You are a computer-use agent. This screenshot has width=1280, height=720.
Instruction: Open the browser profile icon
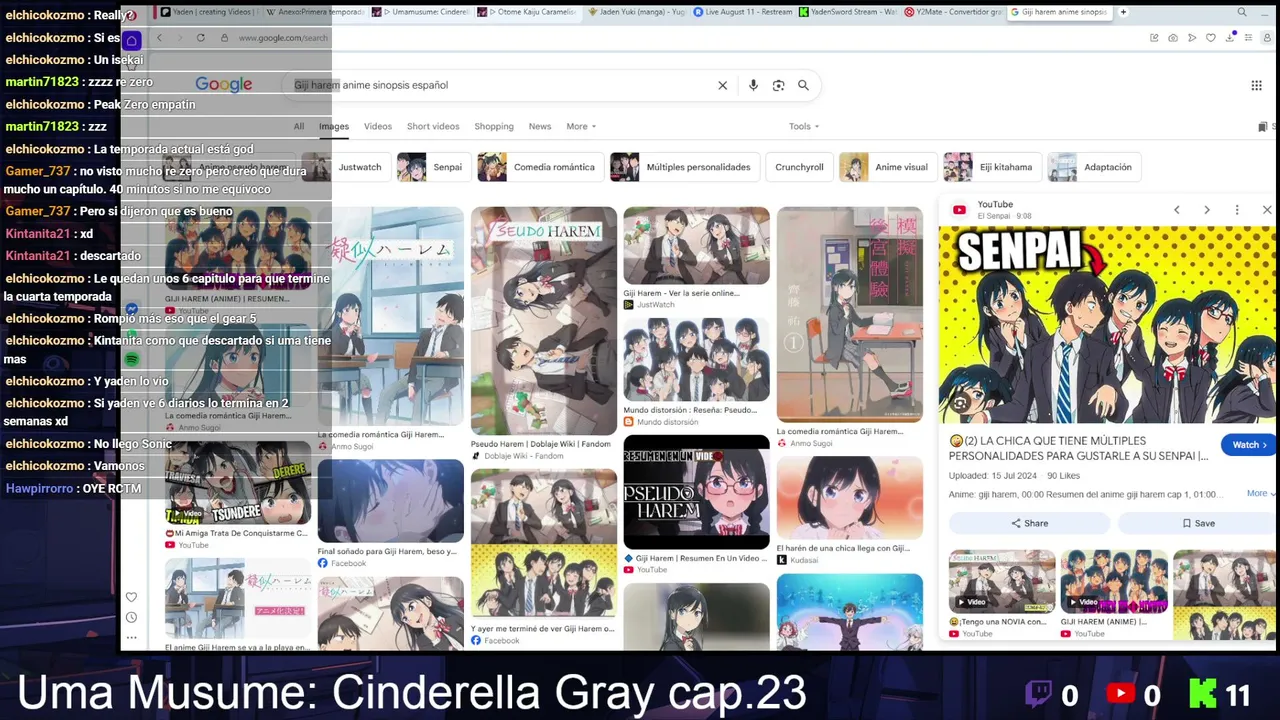tap(1268, 38)
